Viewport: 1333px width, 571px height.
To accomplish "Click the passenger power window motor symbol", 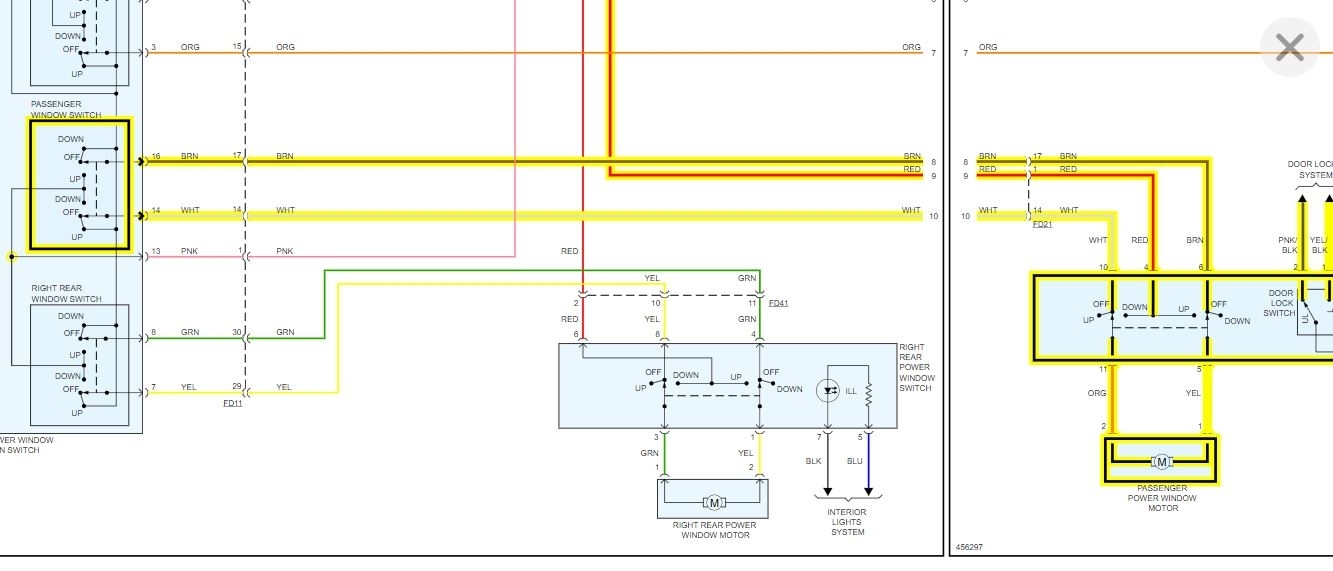I will click(x=1161, y=461).
